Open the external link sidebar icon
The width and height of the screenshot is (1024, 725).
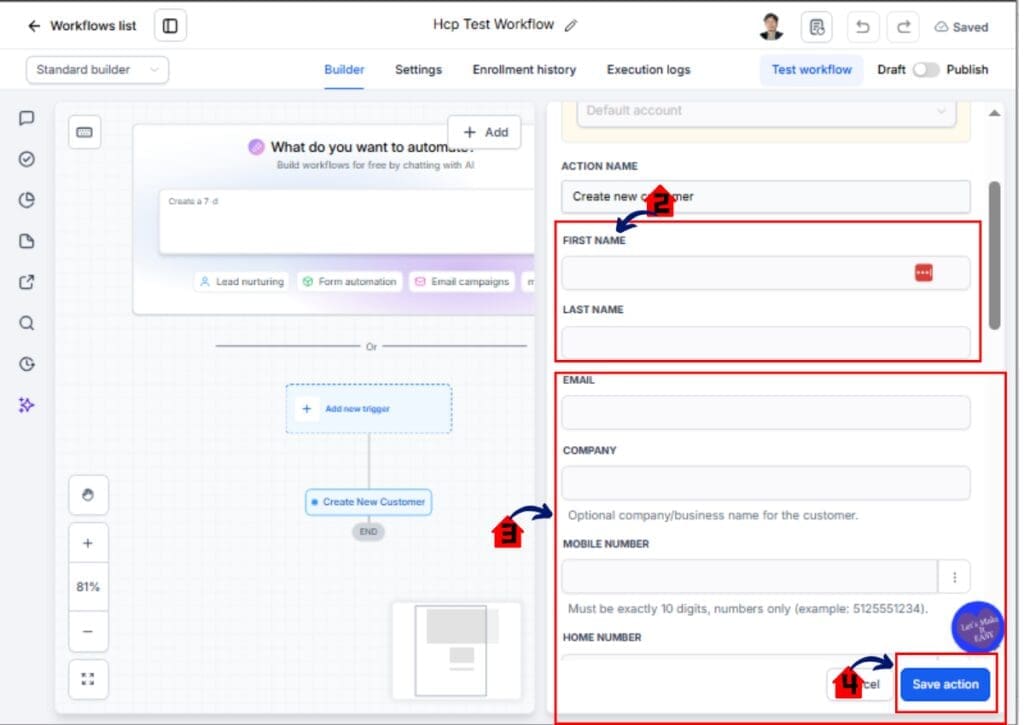click(x=27, y=282)
